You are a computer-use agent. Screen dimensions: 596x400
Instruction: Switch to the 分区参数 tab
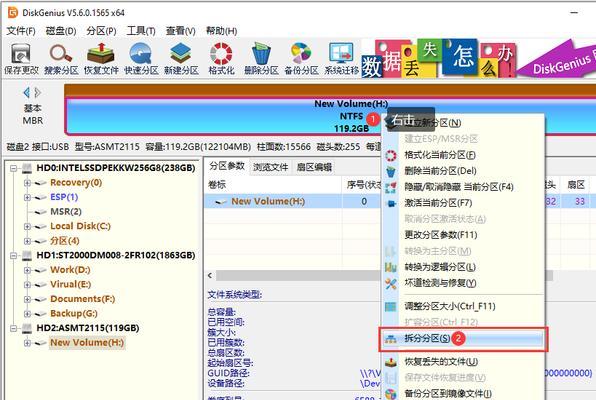(227, 166)
